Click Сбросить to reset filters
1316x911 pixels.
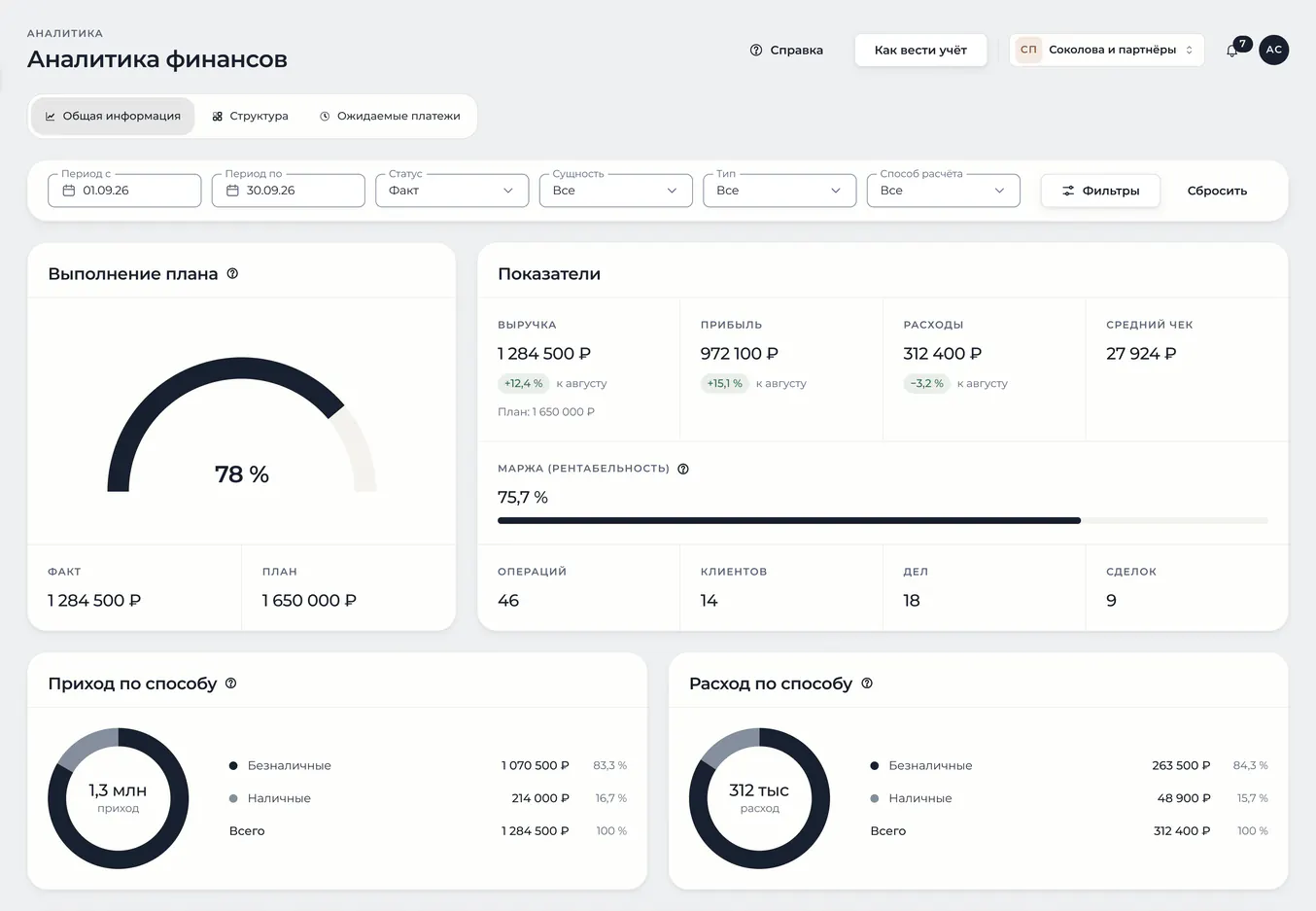1217,191
